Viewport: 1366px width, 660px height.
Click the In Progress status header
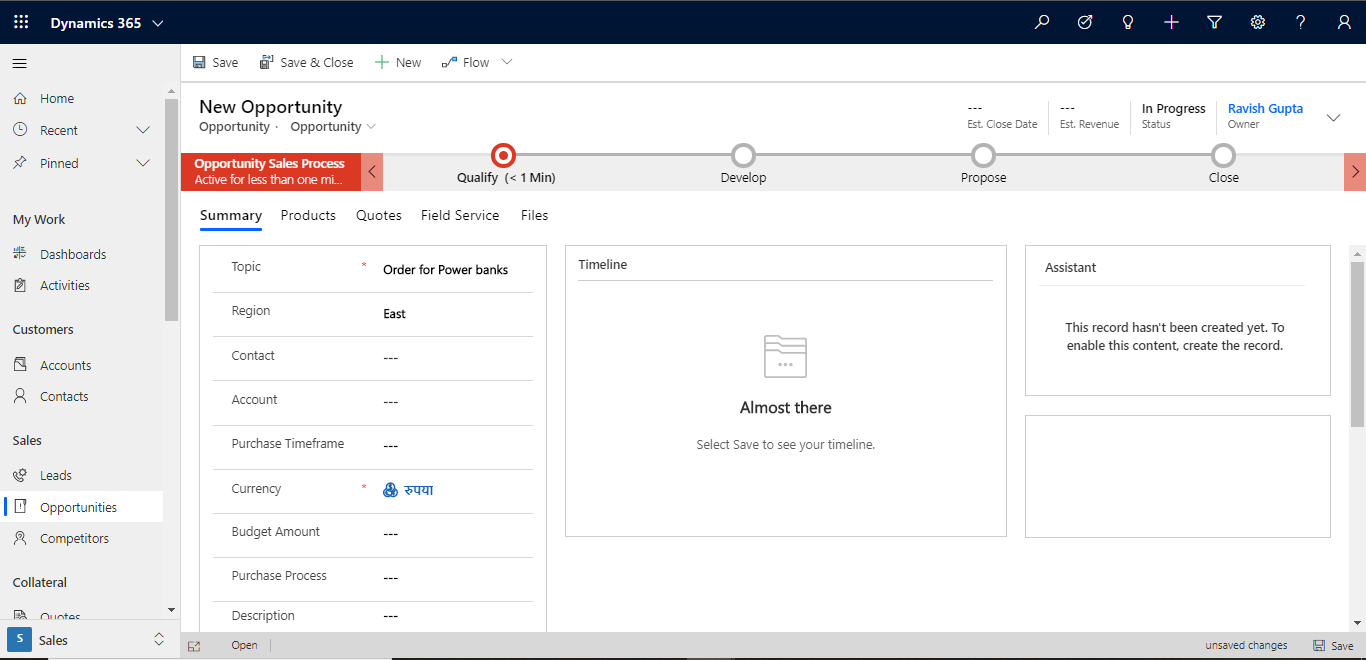tap(1174, 115)
